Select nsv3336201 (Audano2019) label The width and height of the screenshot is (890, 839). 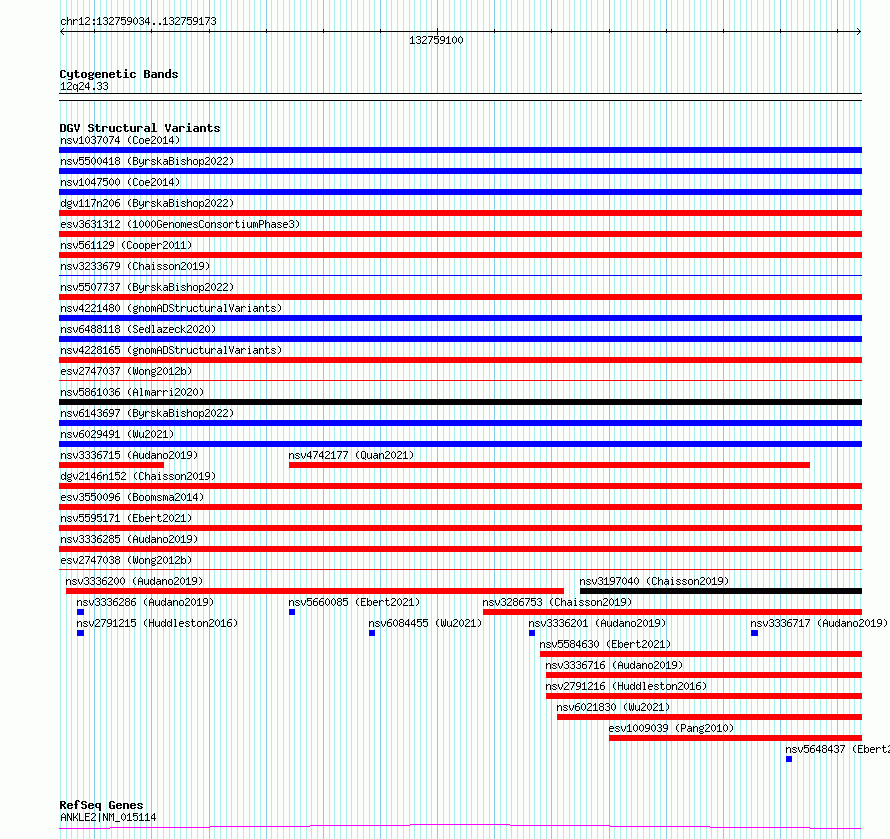597,623
